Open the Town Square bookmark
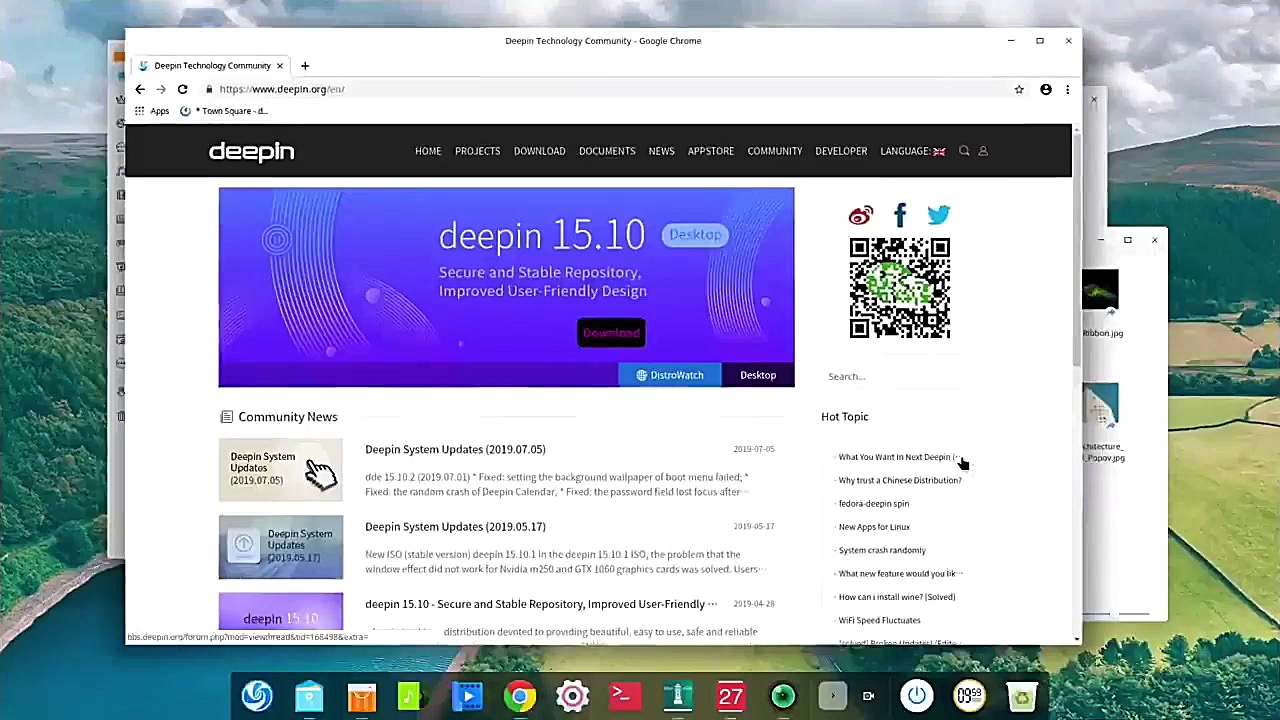 point(224,111)
